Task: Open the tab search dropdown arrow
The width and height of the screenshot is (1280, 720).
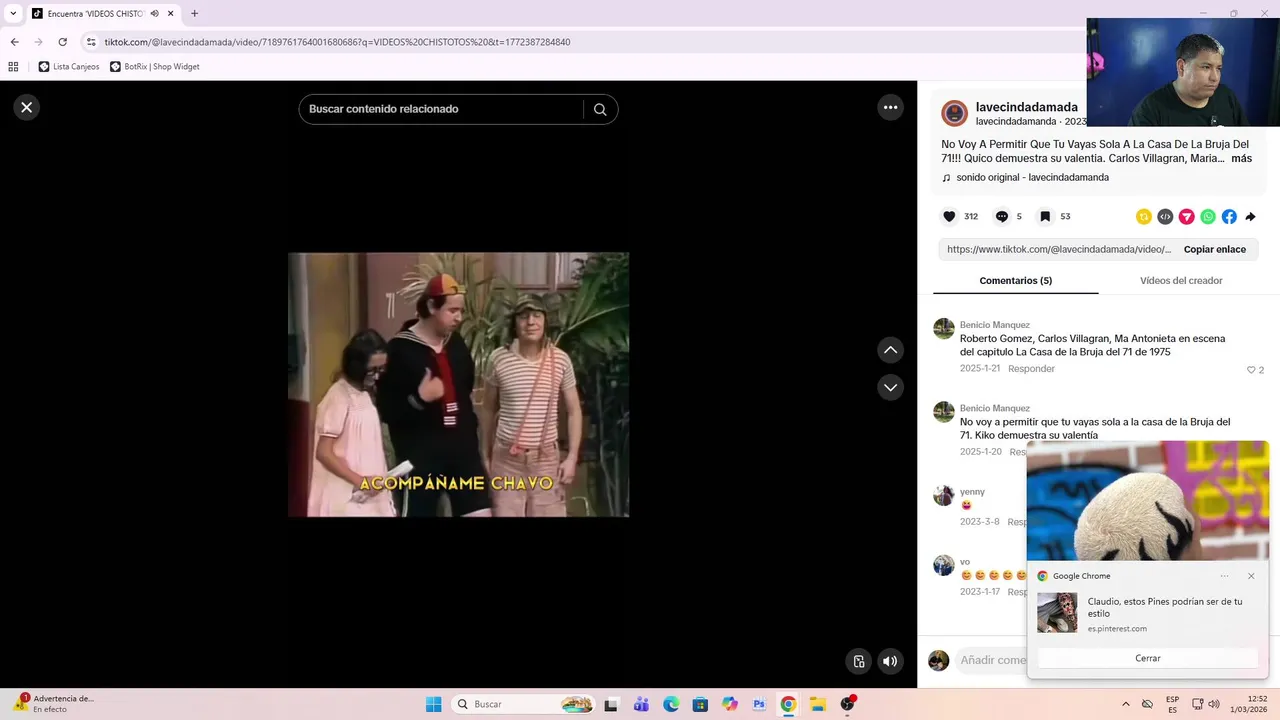Action: tap(13, 14)
